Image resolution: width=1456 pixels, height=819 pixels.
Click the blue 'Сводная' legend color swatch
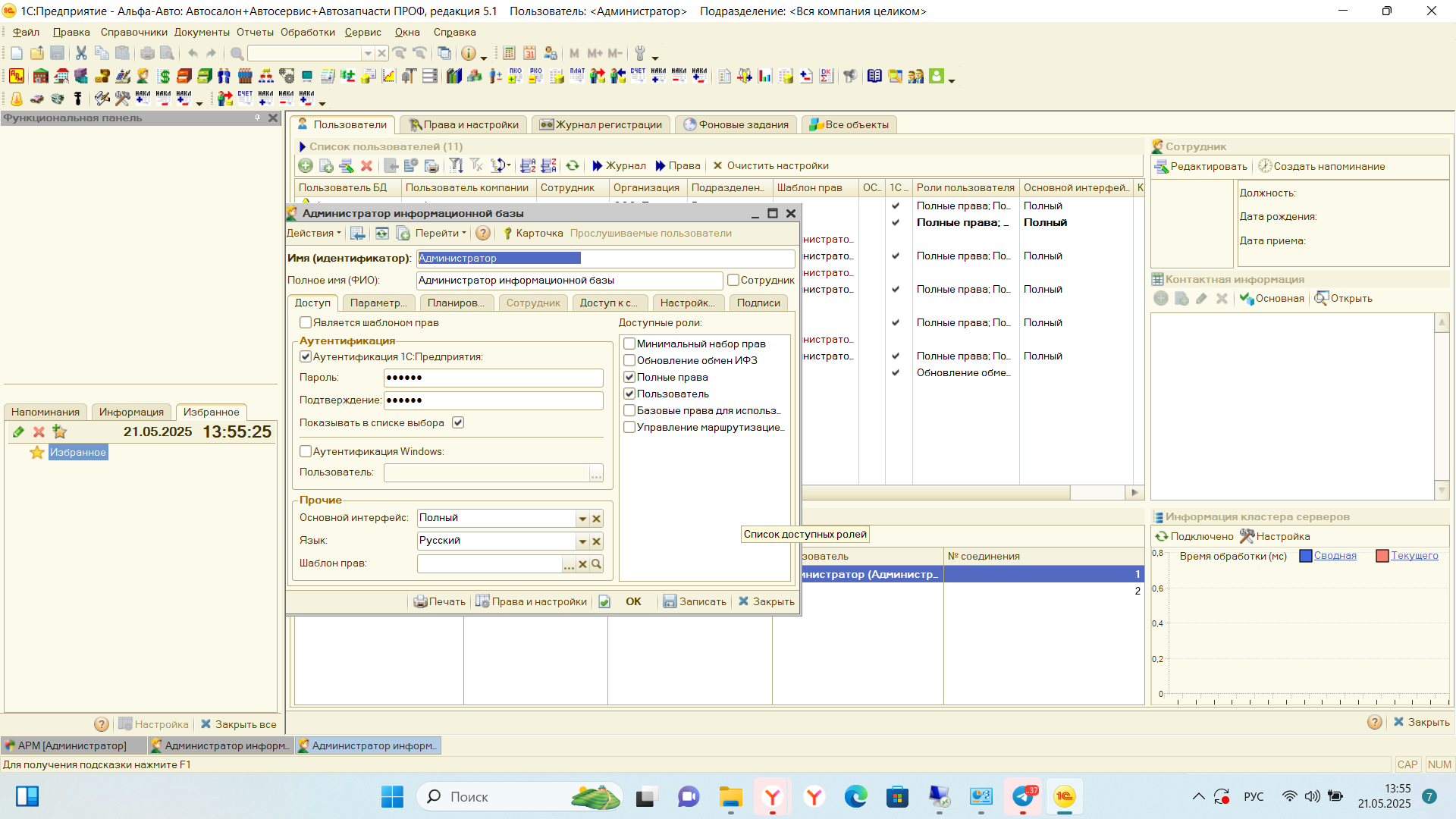point(1305,556)
